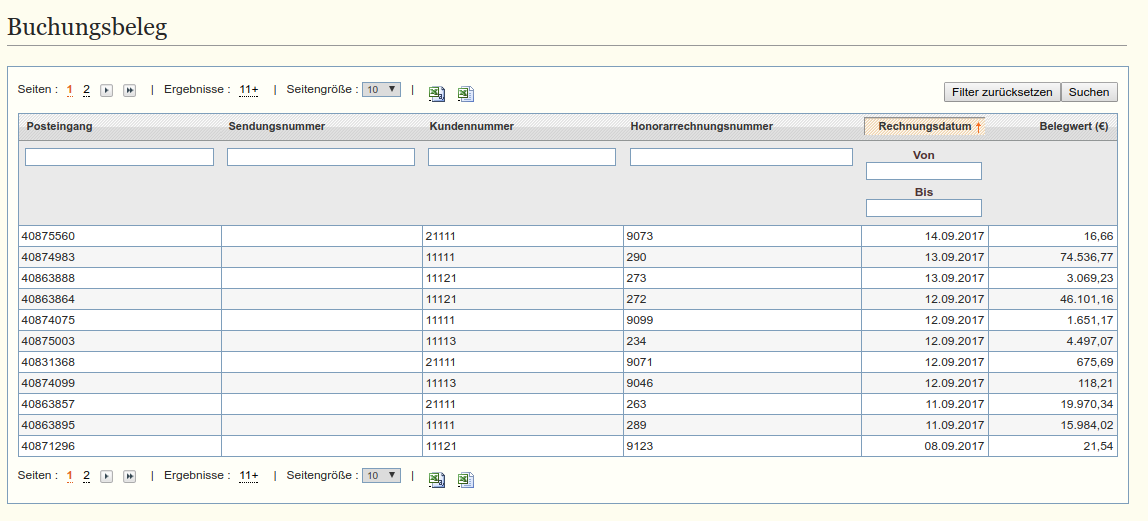Focus the Sendungsnummer filter field
Viewport: 1148px width, 521px height.
pyautogui.click(x=321, y=157)
